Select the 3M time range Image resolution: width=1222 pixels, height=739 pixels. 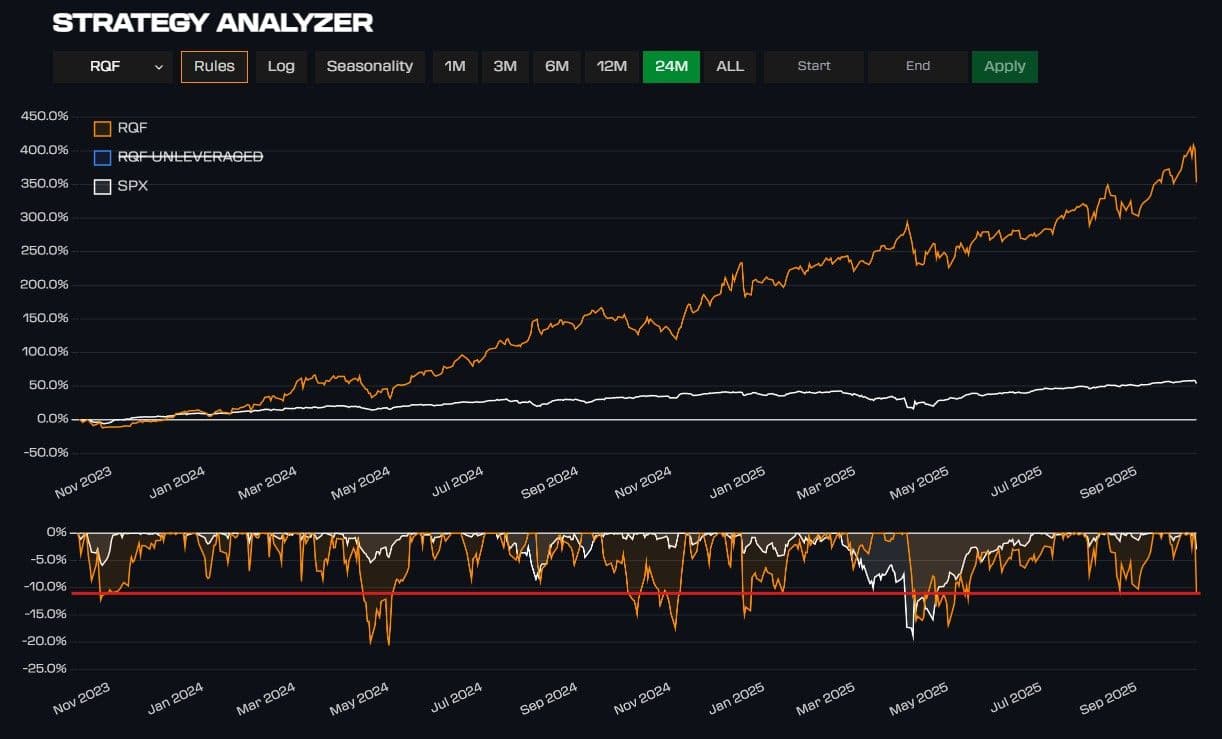505,67
